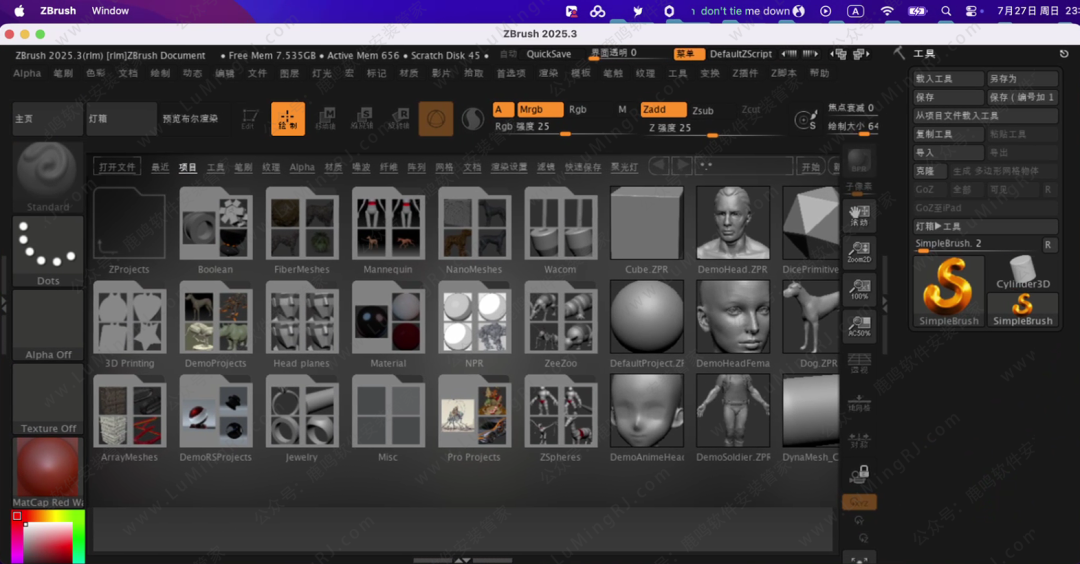Image resolution: width=1080 pixels, height=564 pixels.
Task: Click the Edit mode icon
Action: (249, 119)
